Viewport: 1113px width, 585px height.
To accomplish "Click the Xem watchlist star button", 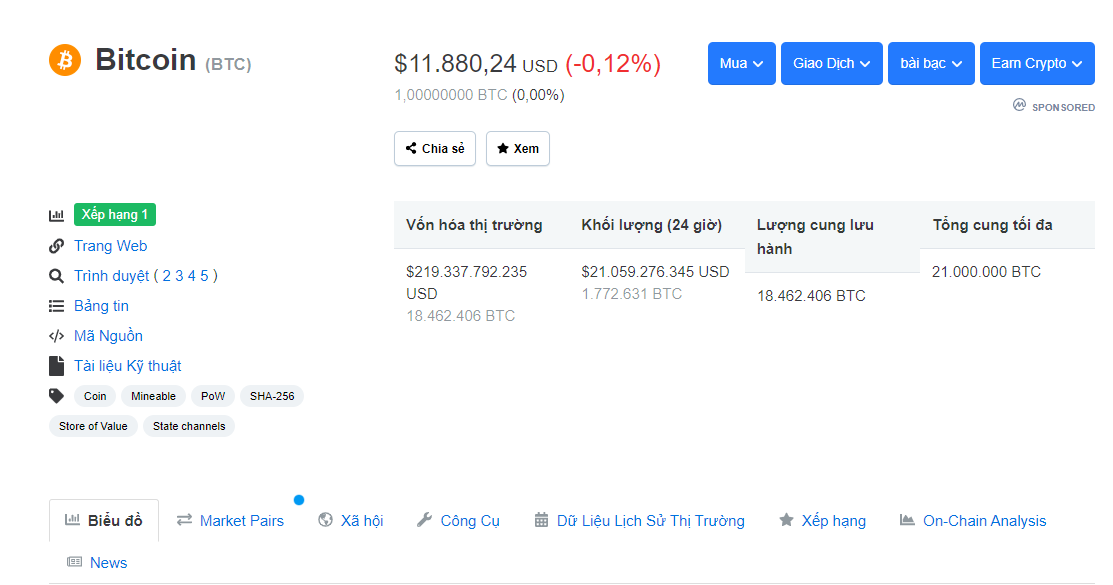I will click(518, 148).
